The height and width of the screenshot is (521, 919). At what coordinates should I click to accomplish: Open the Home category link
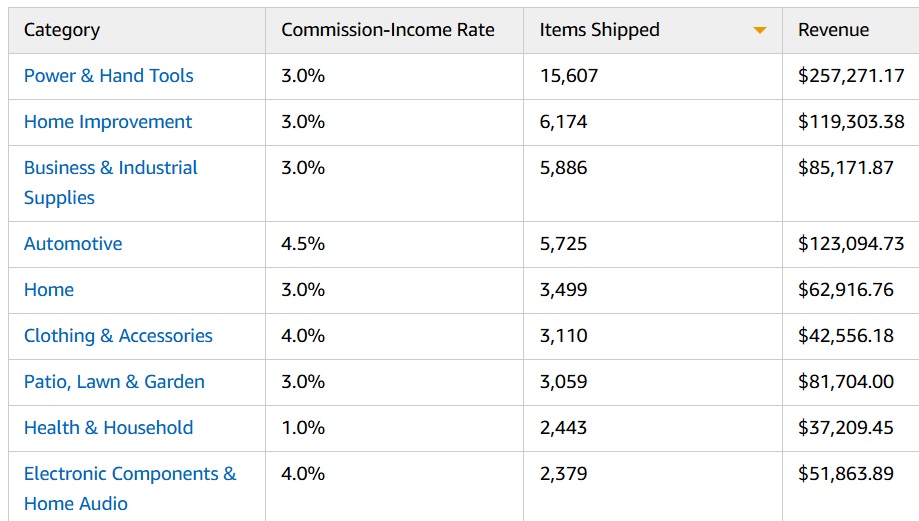(49, 290)
